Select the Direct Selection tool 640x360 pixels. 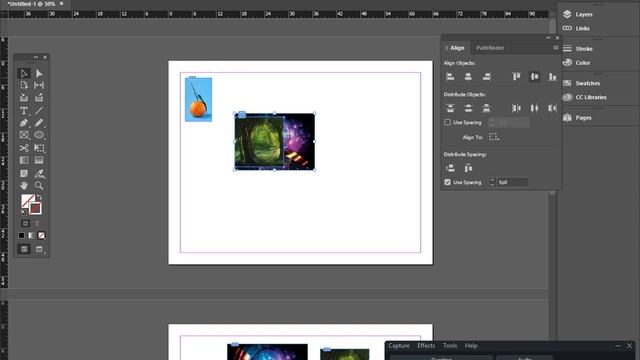click(39, 73)
